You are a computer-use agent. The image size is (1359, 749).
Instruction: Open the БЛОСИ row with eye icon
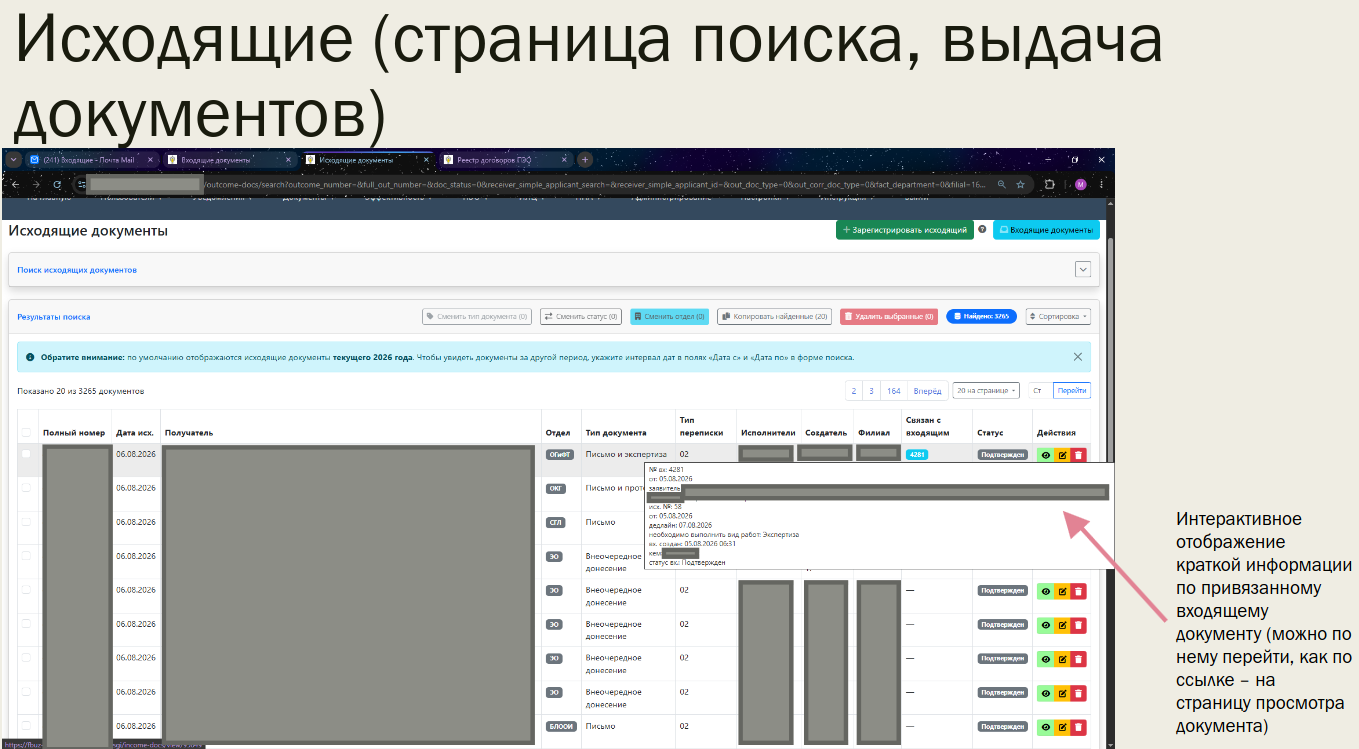(1046, 727)
